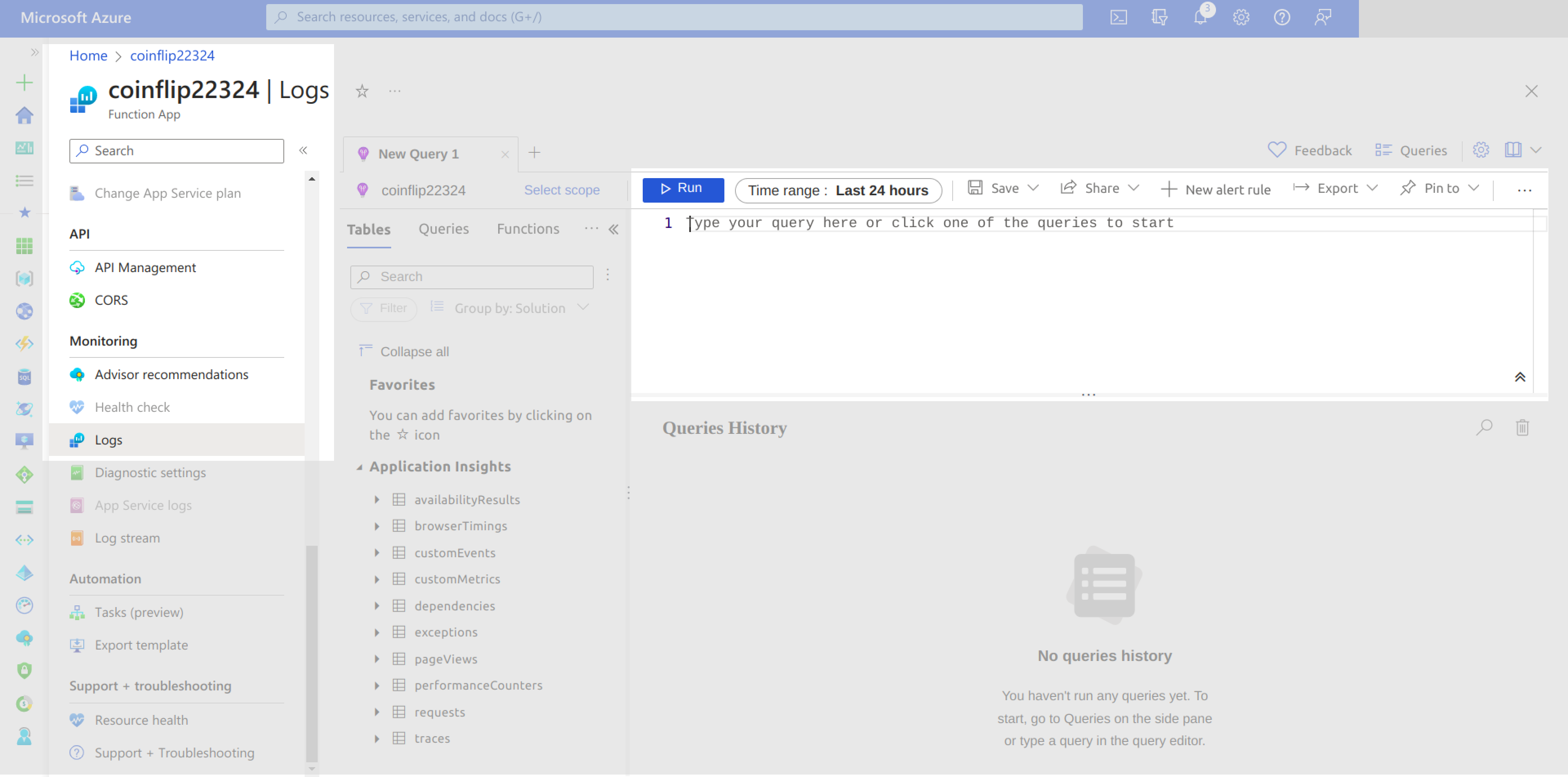Screen dimensions: 1568x777
Task: Collapse the tables side pane
Action: tap(614, 229)
